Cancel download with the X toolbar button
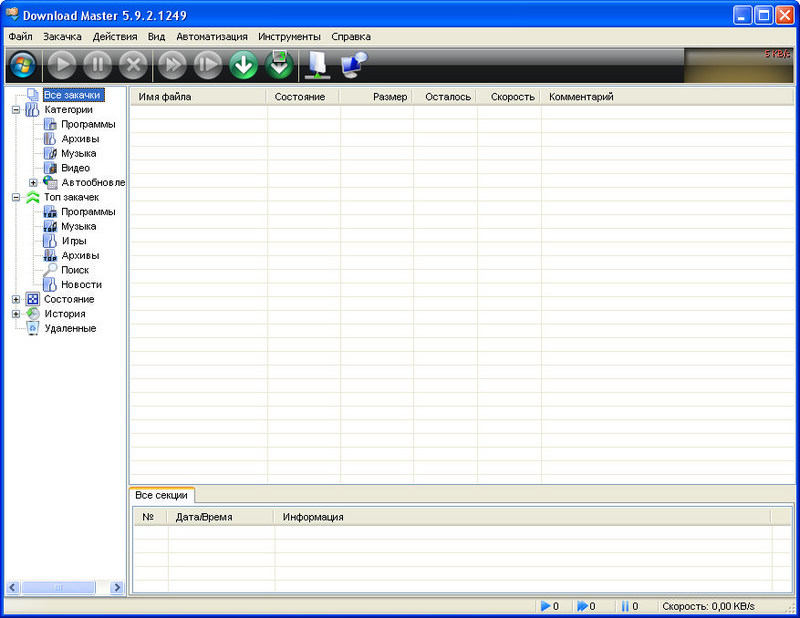Screen dimensions: 800x618 pos(133,65)
